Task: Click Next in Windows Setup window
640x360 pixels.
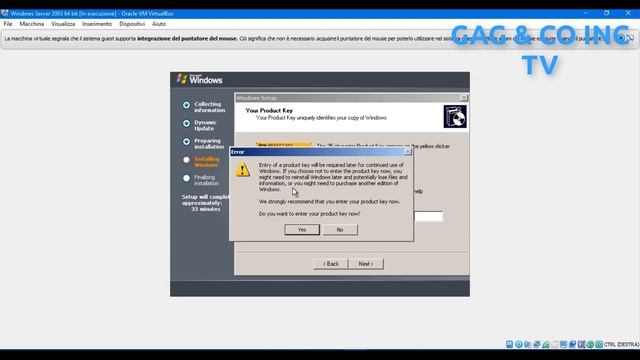Action: point(366,264)
